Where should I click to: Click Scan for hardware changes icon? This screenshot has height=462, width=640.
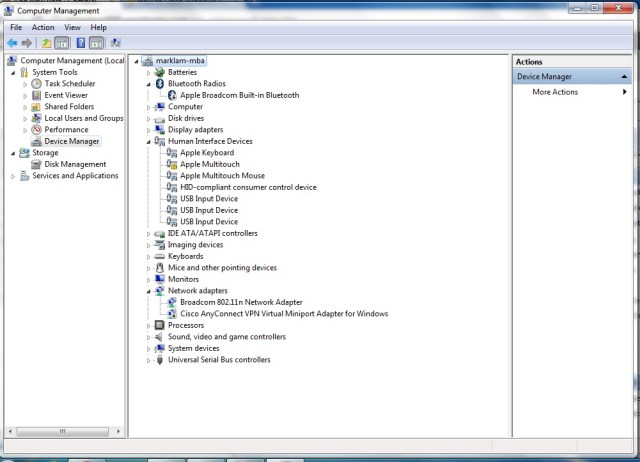pyautogui.click(x=116, y=43)
